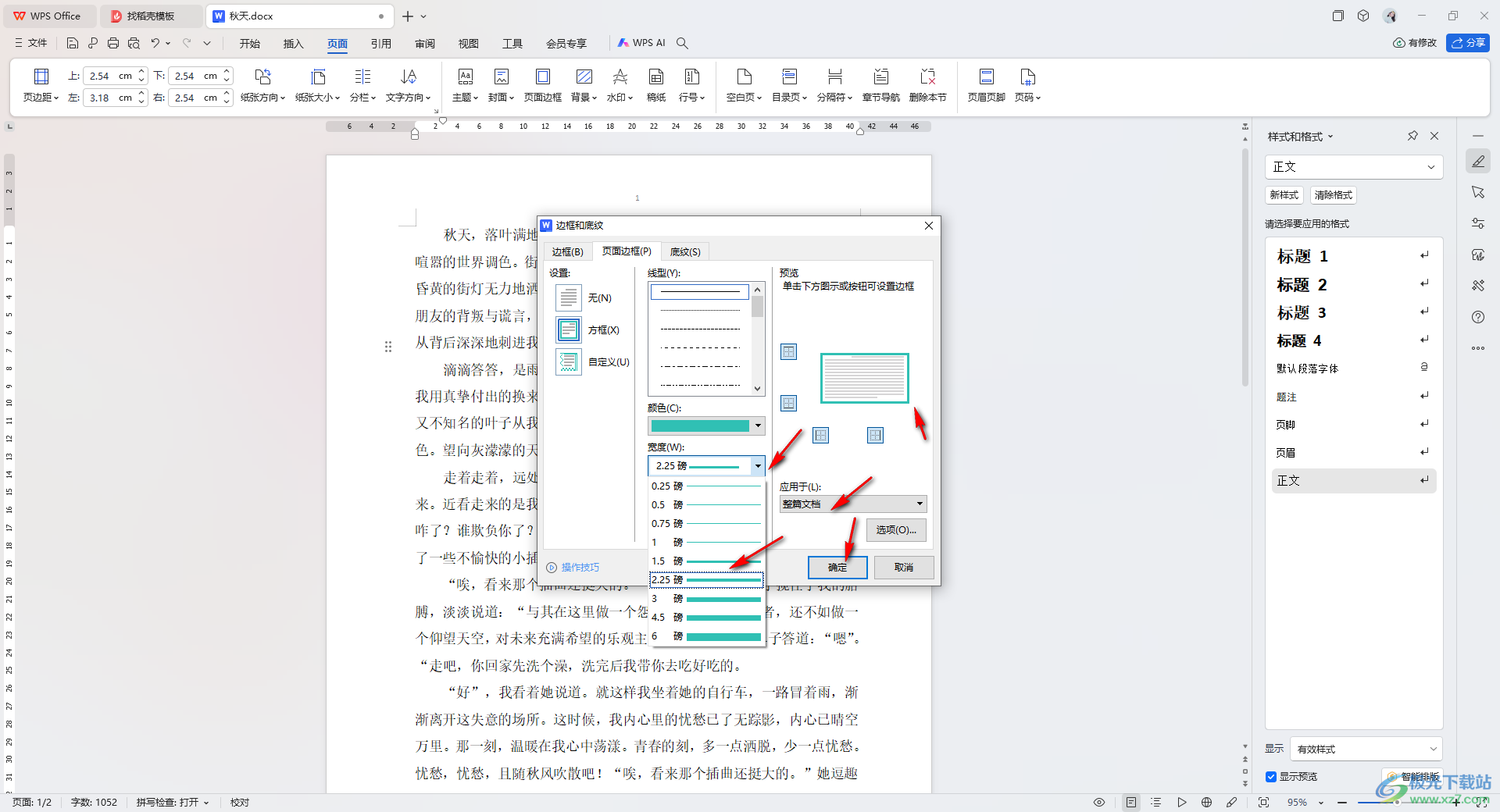
Task: Open the 操作技巧 tips link
Action: [573, 568]
